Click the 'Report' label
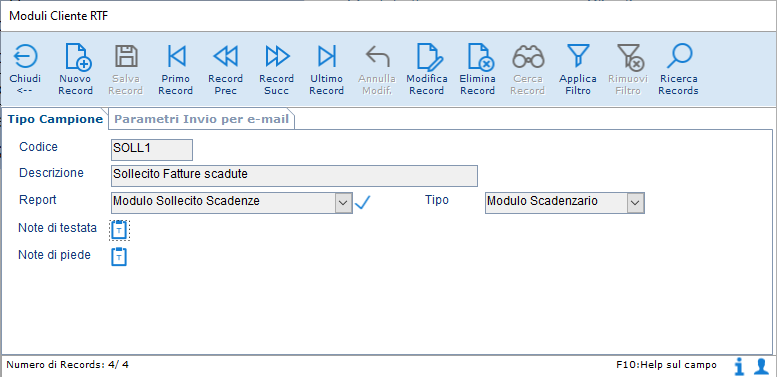The width and height of the screenshot is (777, 377). pyautogui.click(x=38, y=200)
